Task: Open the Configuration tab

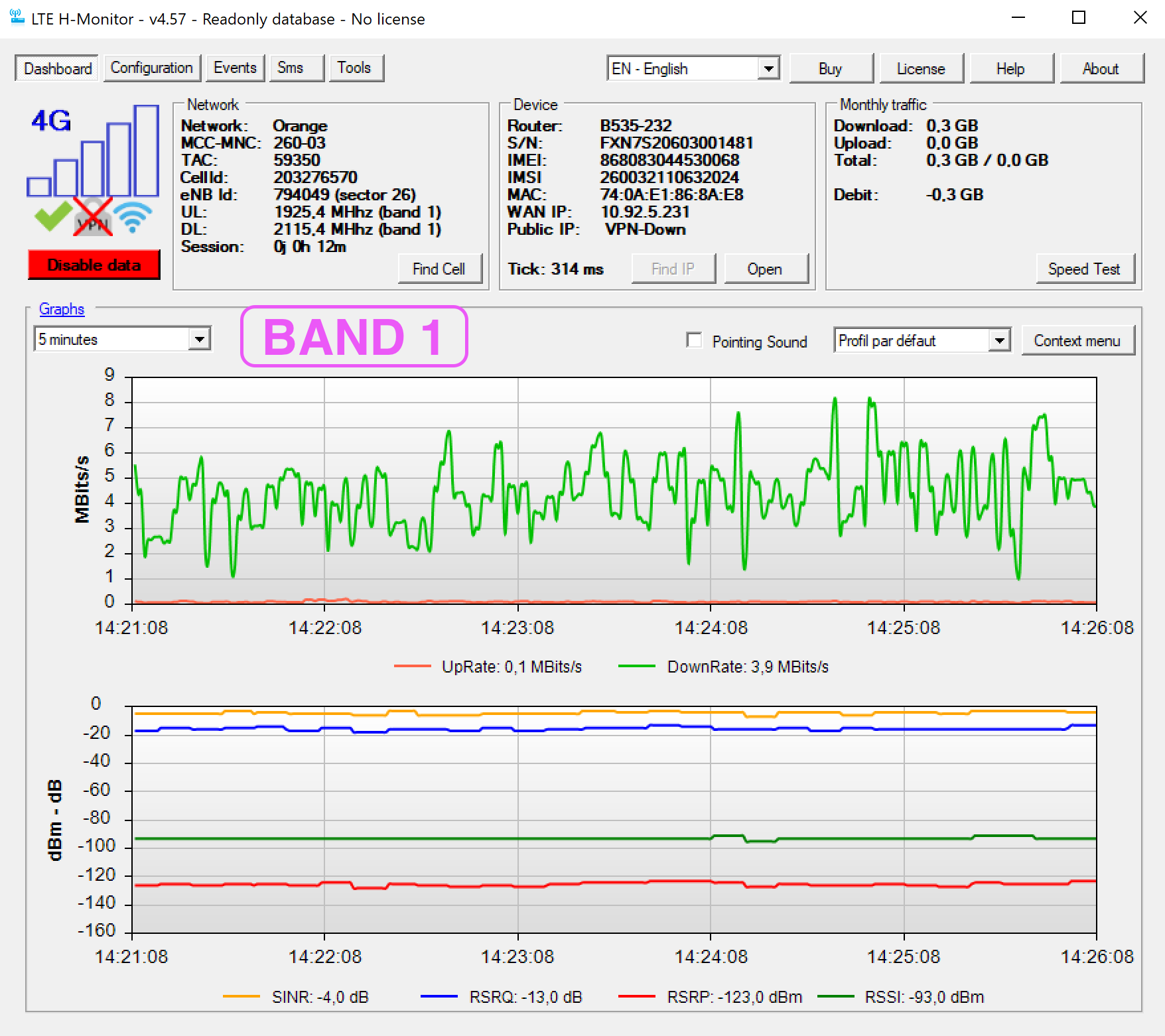Action: click(x=151, y=68)
